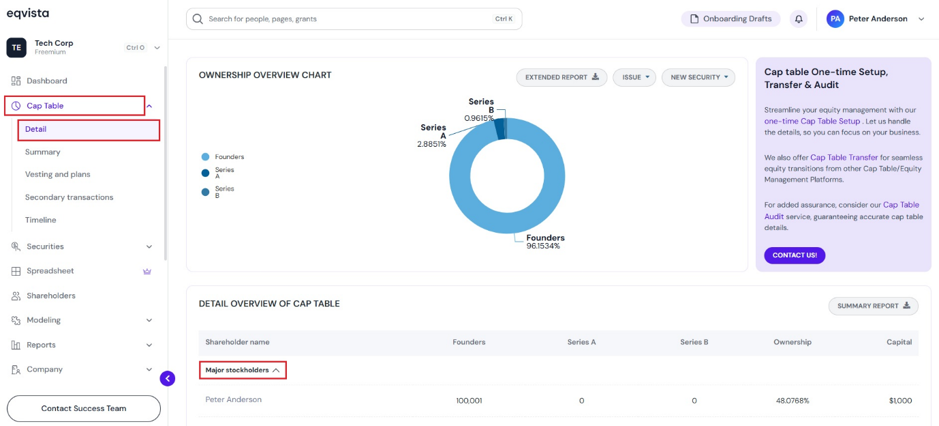Open Secondary transactions submenu item

pos(69,197)
